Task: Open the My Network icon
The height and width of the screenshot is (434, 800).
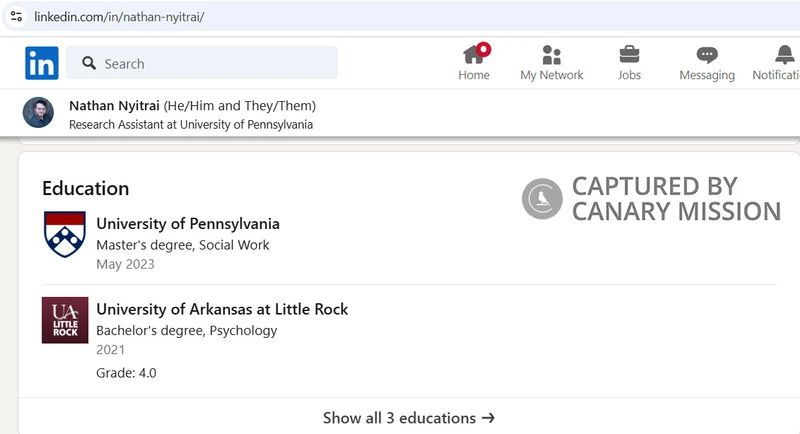Action: 552,55
